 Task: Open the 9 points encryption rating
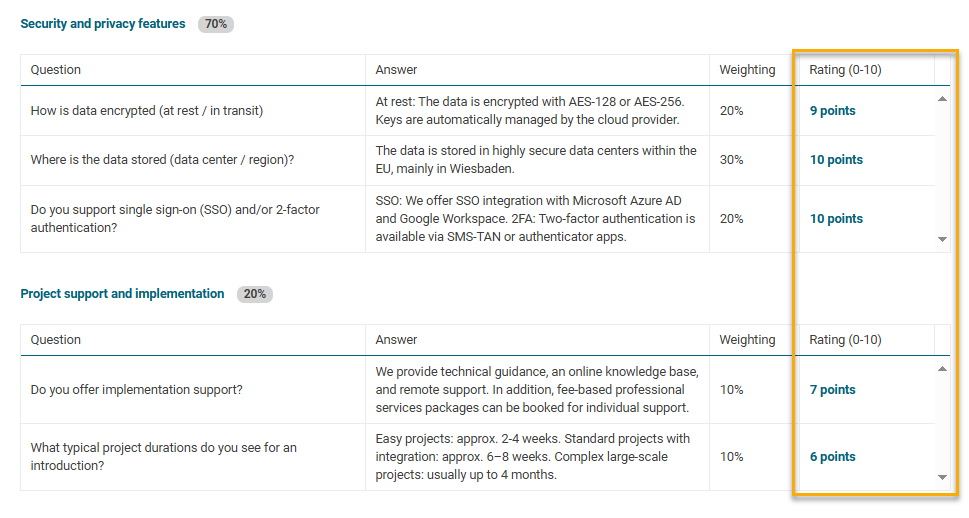(832, 111)
